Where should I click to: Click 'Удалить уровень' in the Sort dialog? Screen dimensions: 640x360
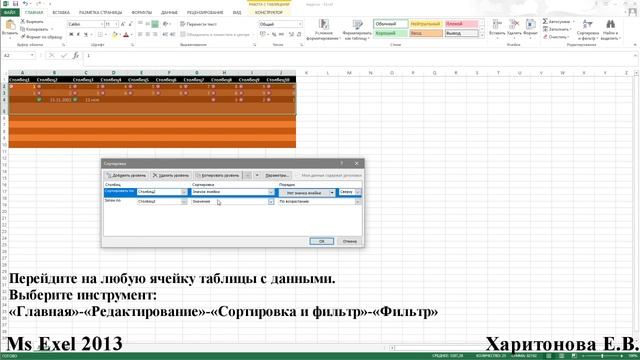coord(171,175)
